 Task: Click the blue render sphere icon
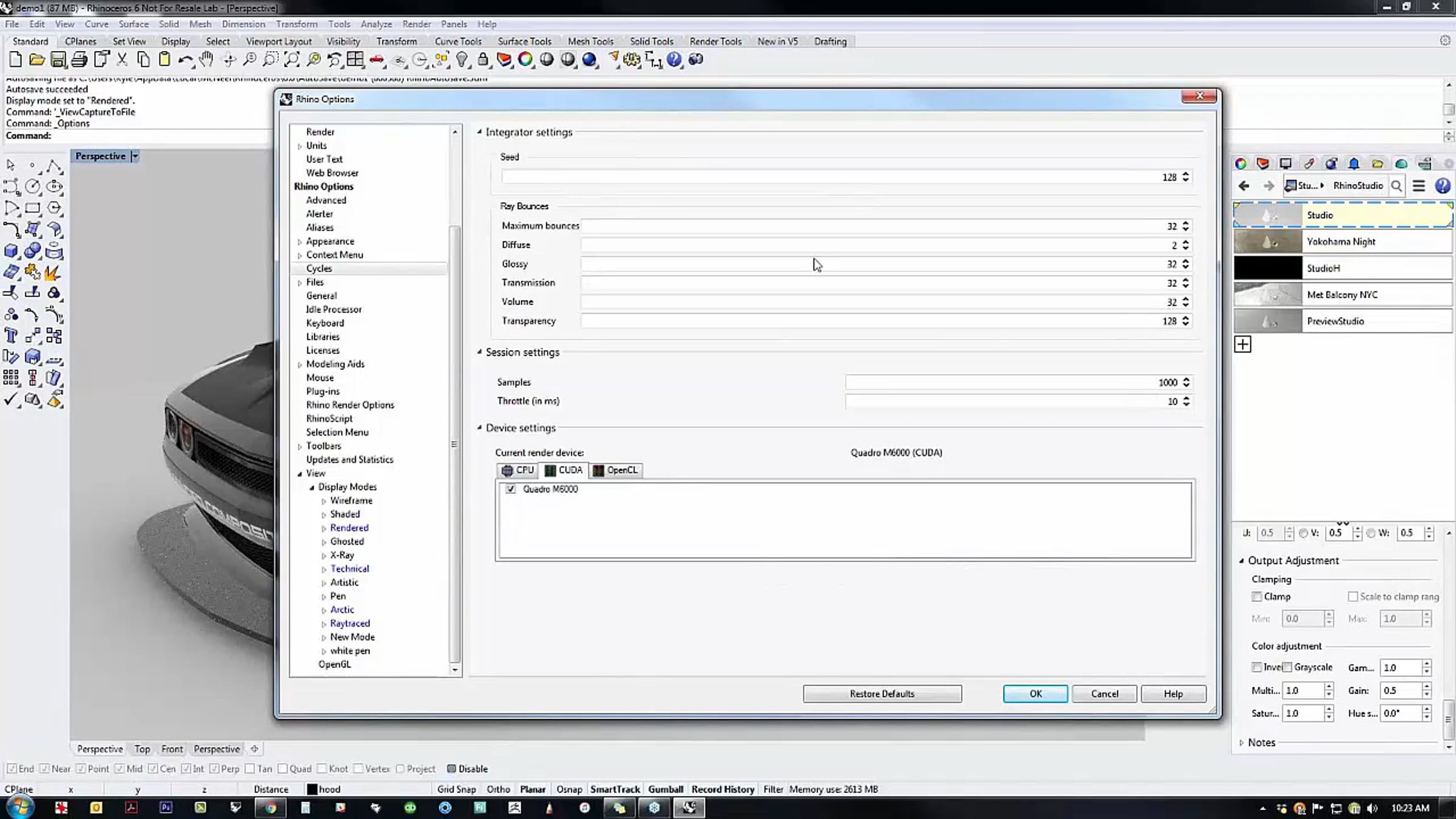pos(589,59)
